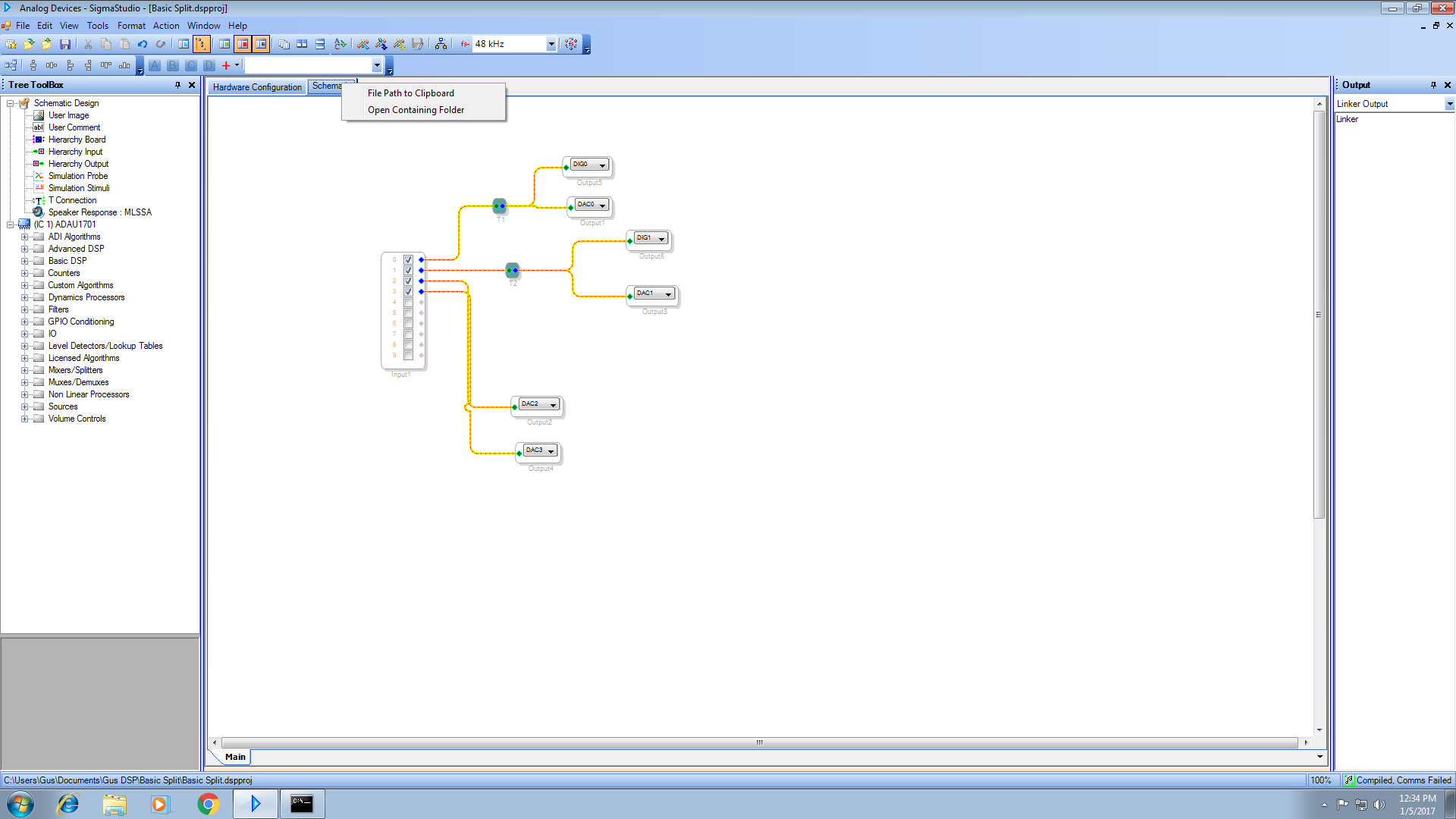Open the DAC3 output dropdown

pyautogui.click(x=551, y=451)
